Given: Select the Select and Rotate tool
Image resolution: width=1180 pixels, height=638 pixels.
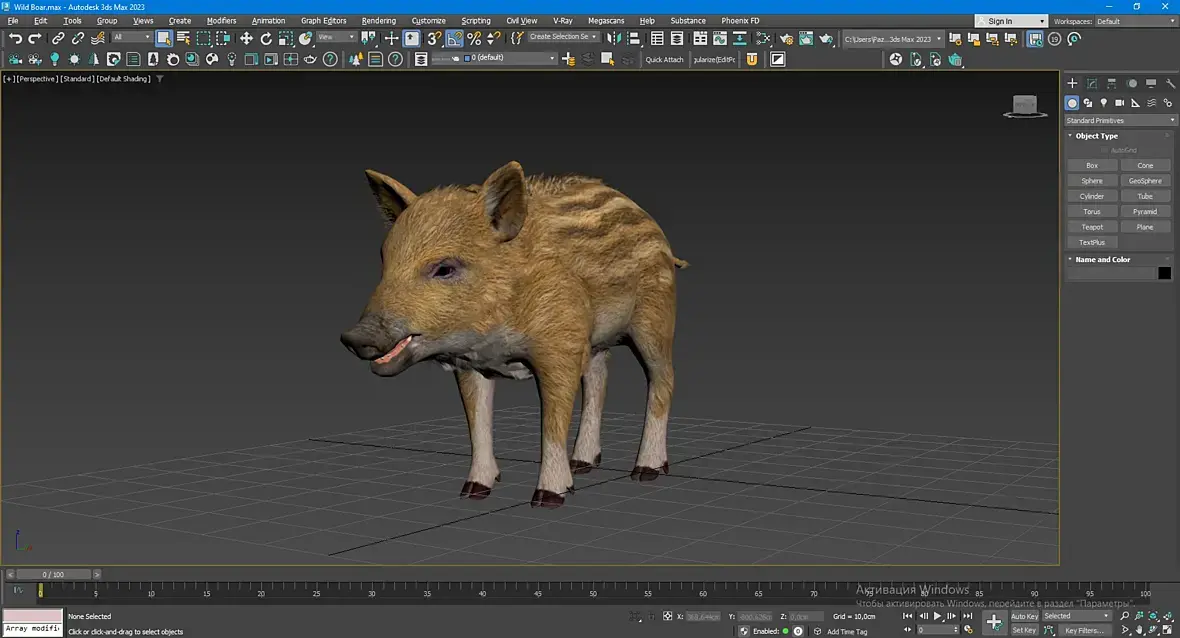Looking at the screenshot, I should (266, 38).
